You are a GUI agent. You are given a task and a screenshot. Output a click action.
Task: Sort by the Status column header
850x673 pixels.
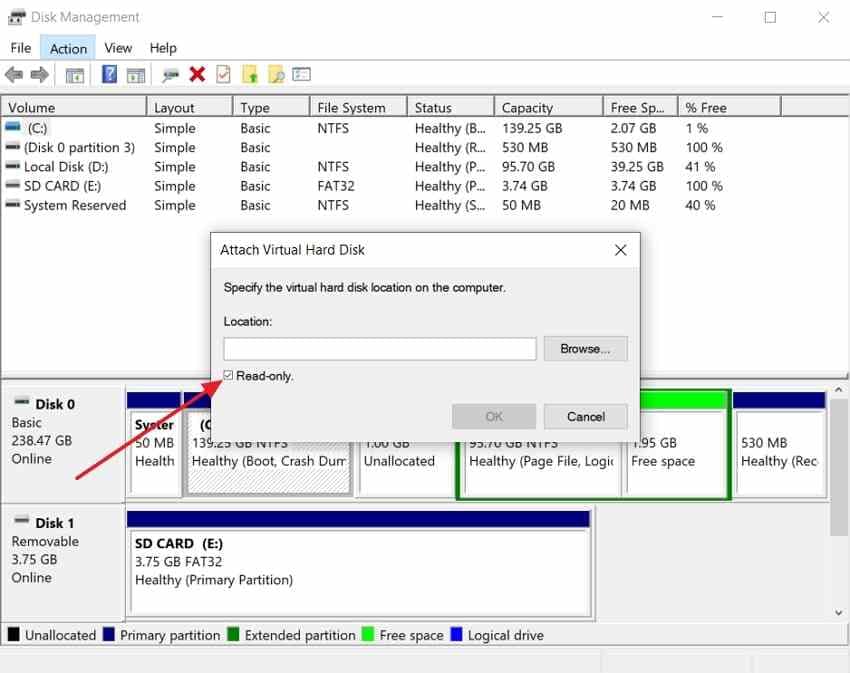450,107
